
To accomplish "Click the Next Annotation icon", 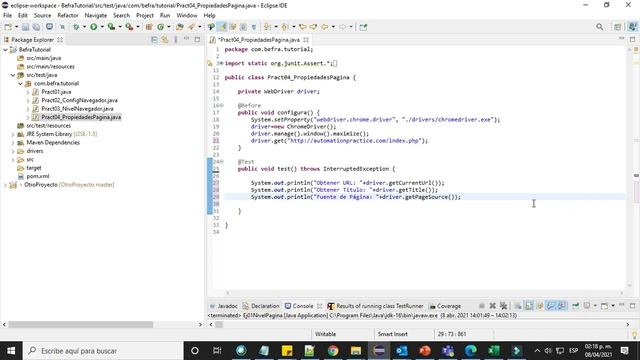I will 267,27.
